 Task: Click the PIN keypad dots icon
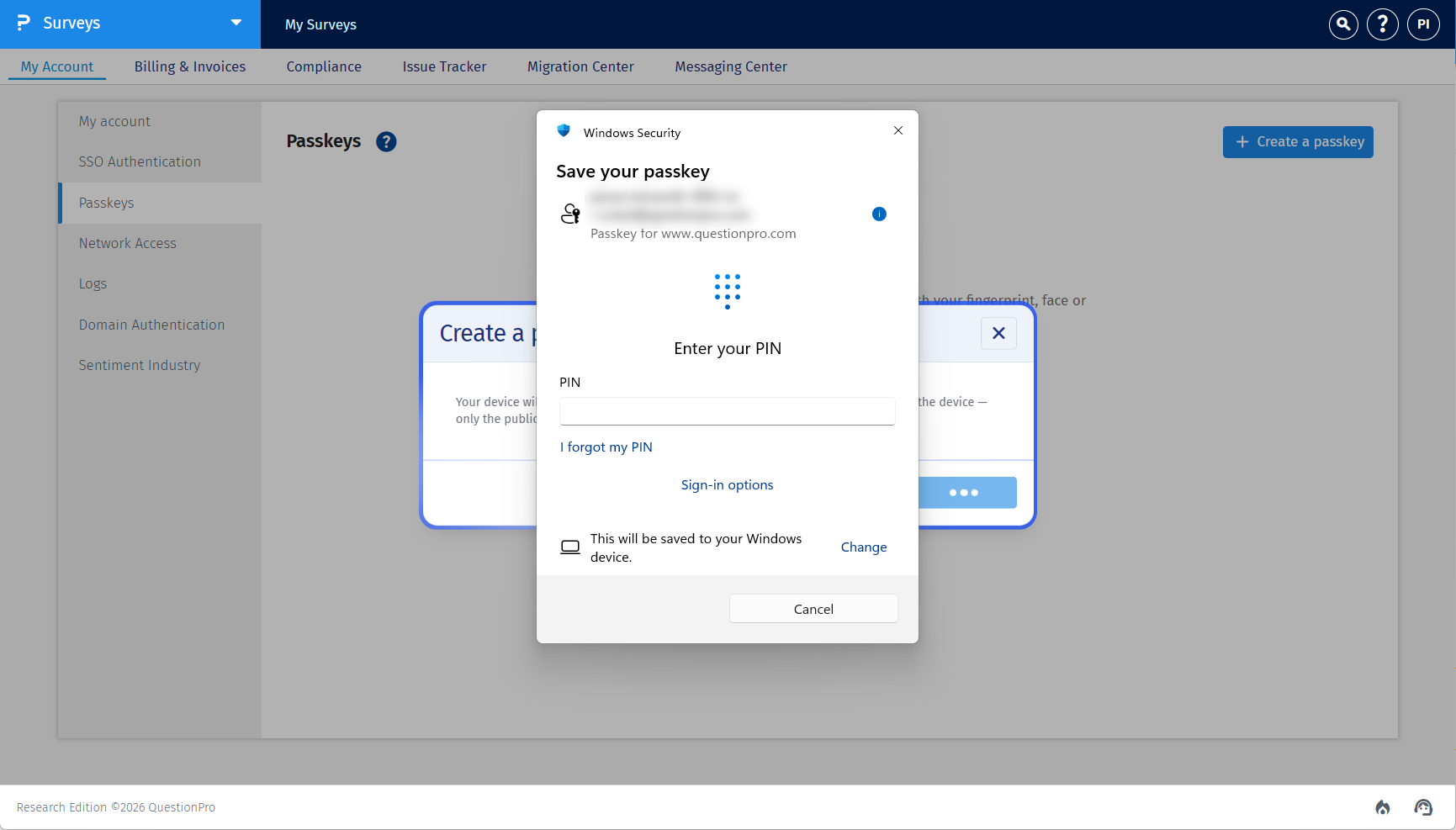[728, 291]
